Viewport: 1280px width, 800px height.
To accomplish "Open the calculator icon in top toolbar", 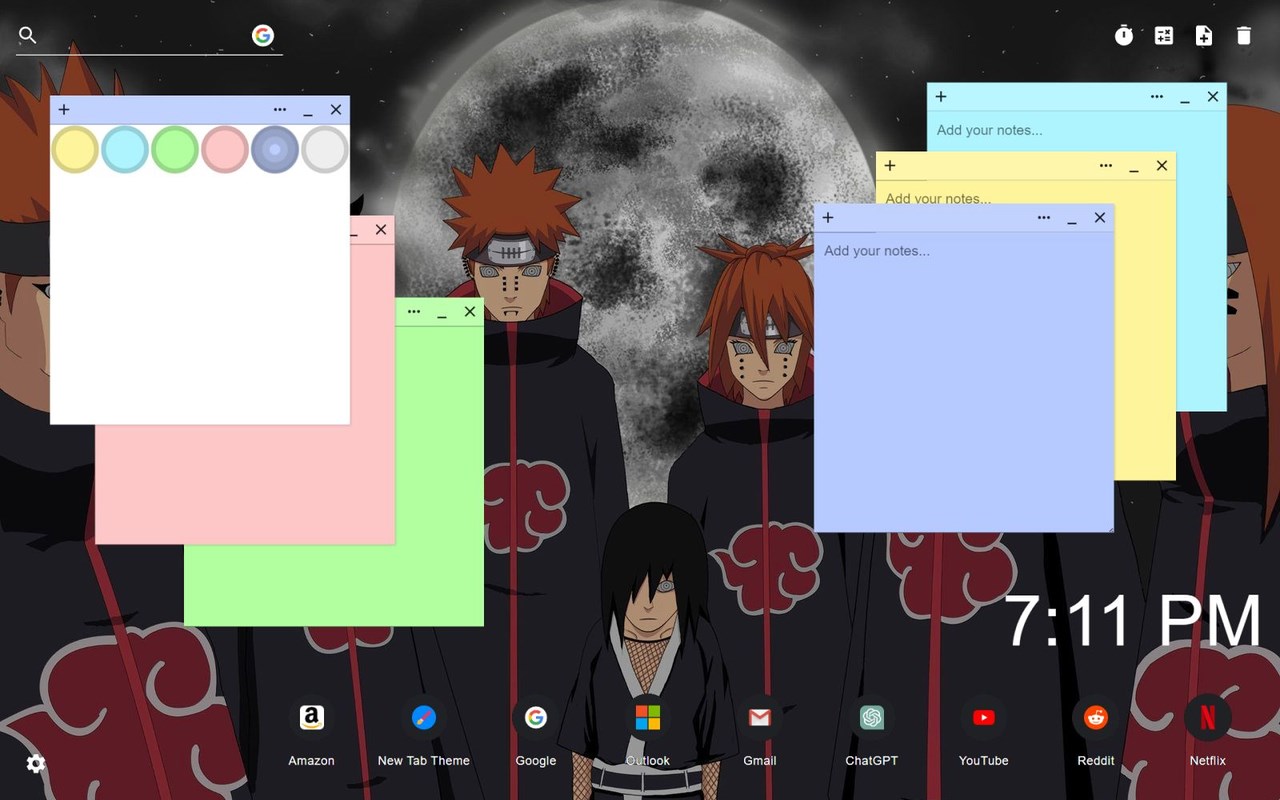I will point(1164,36).
